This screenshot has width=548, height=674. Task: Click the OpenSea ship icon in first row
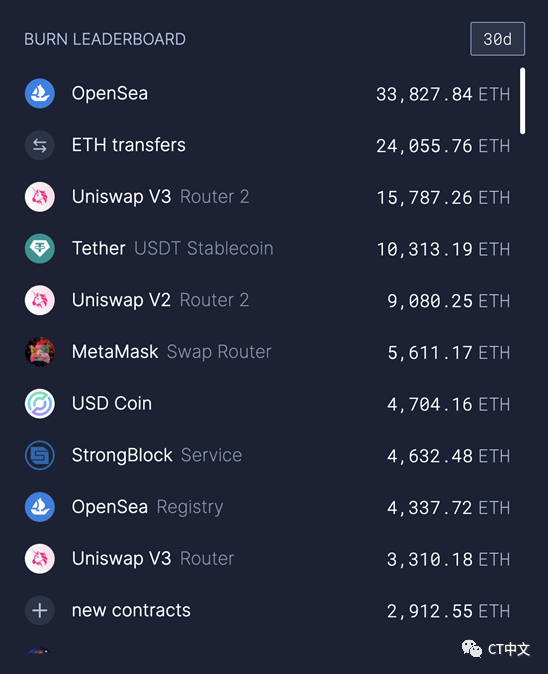click(40, 93)
